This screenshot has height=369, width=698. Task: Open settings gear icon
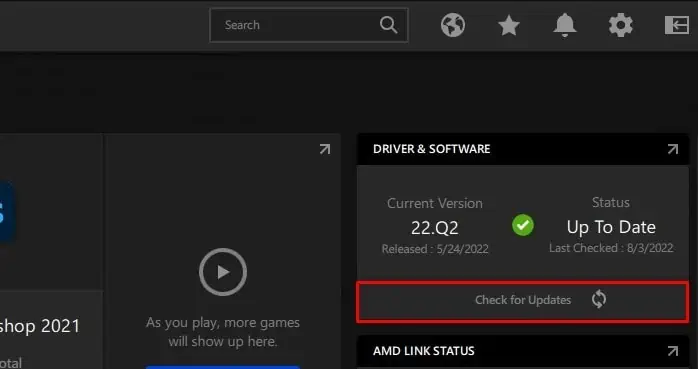point(621,25)
